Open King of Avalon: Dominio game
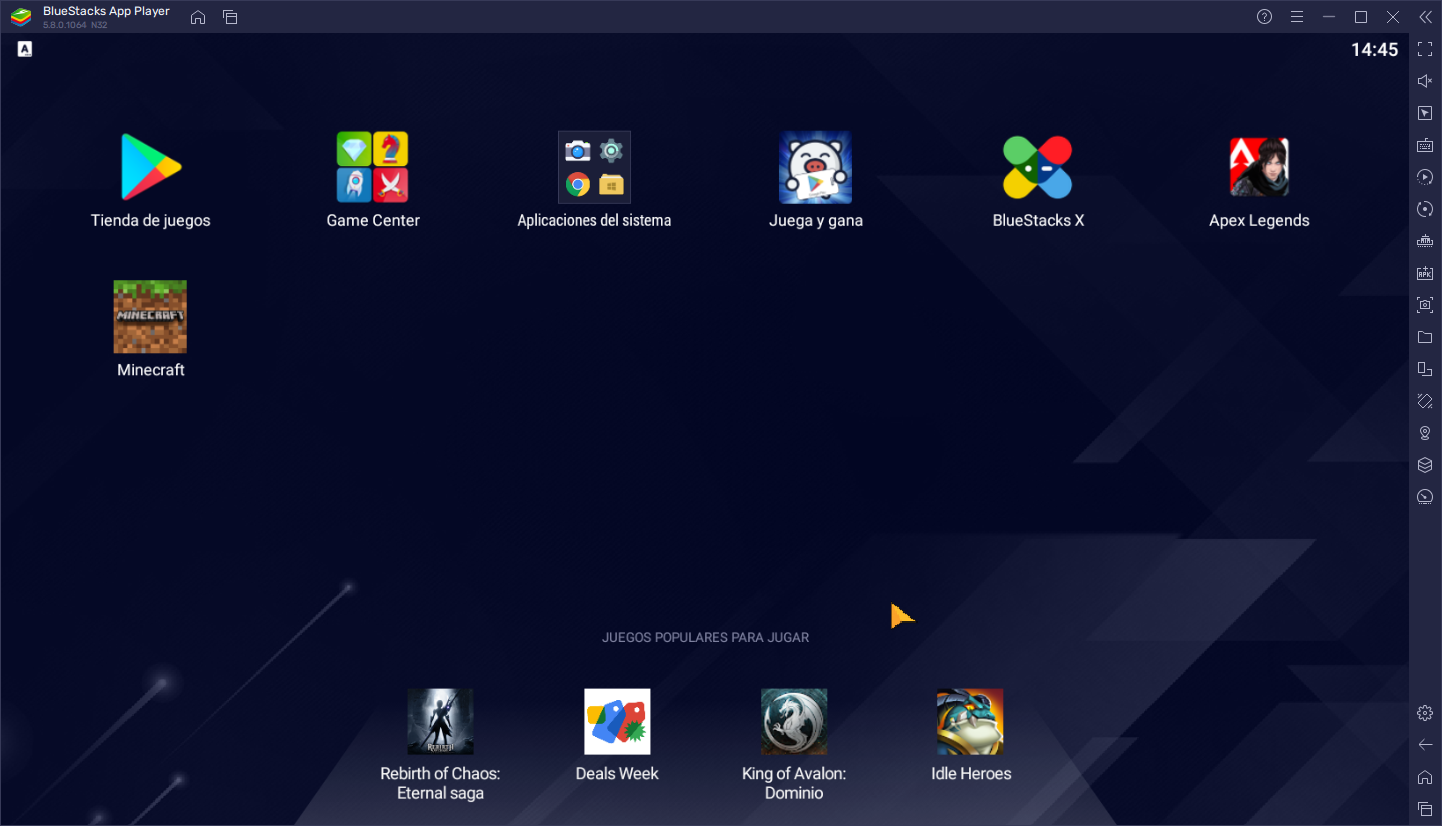1442x826 pixels. (794, 722)
